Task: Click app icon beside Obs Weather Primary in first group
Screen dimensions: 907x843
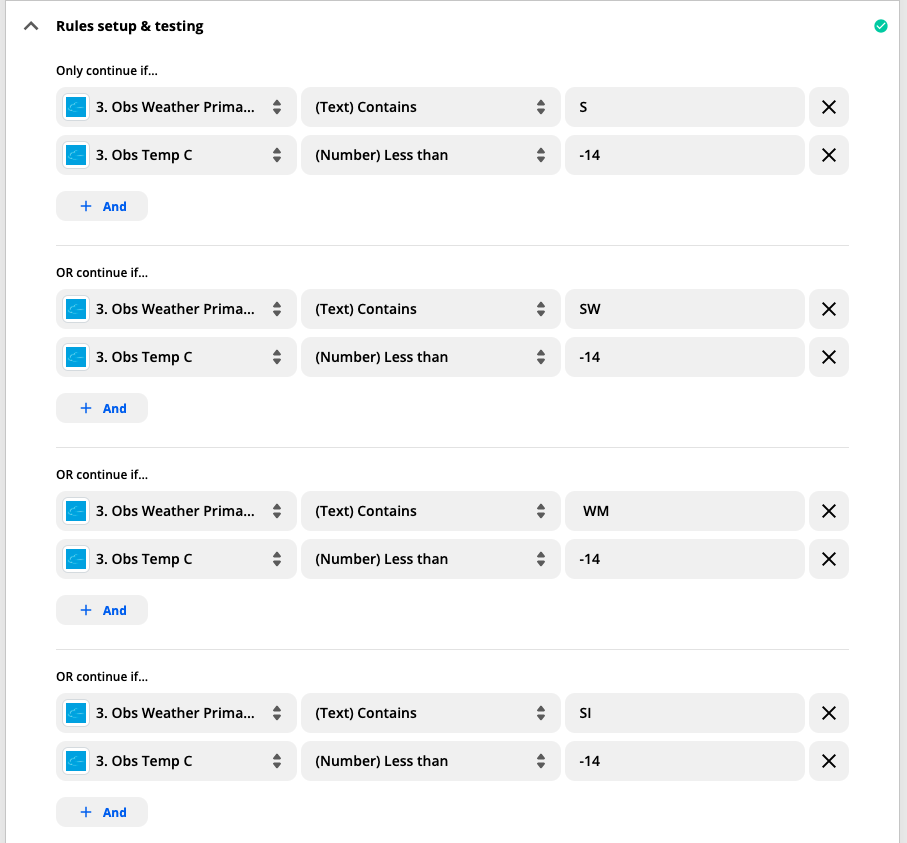Action: pyautogui.click(x=76, y=107)
